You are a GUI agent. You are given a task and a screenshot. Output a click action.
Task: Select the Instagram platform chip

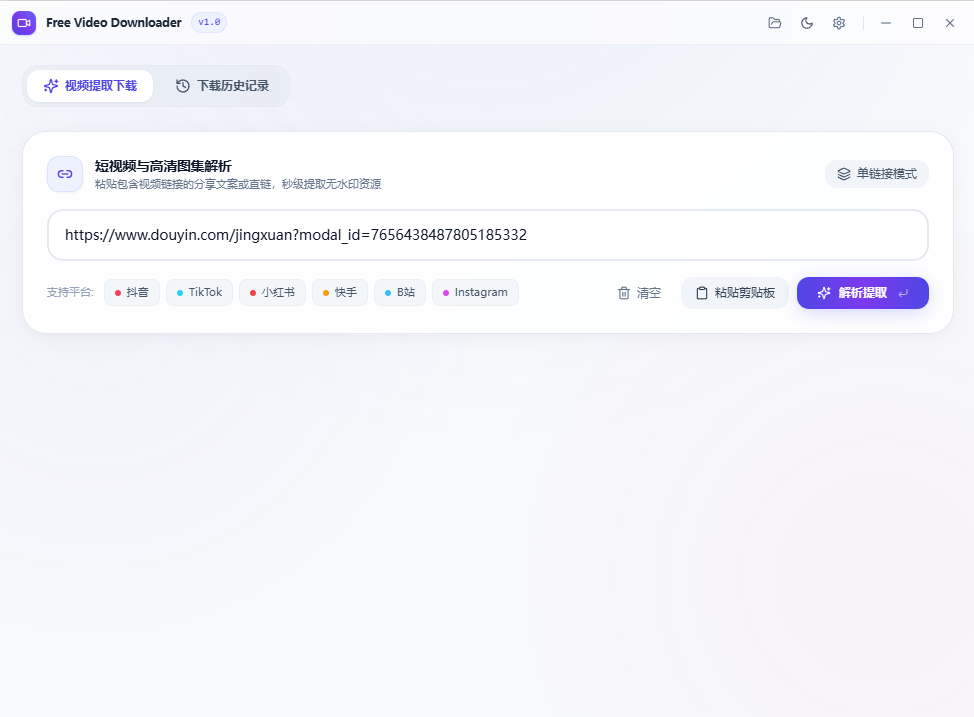475,293
